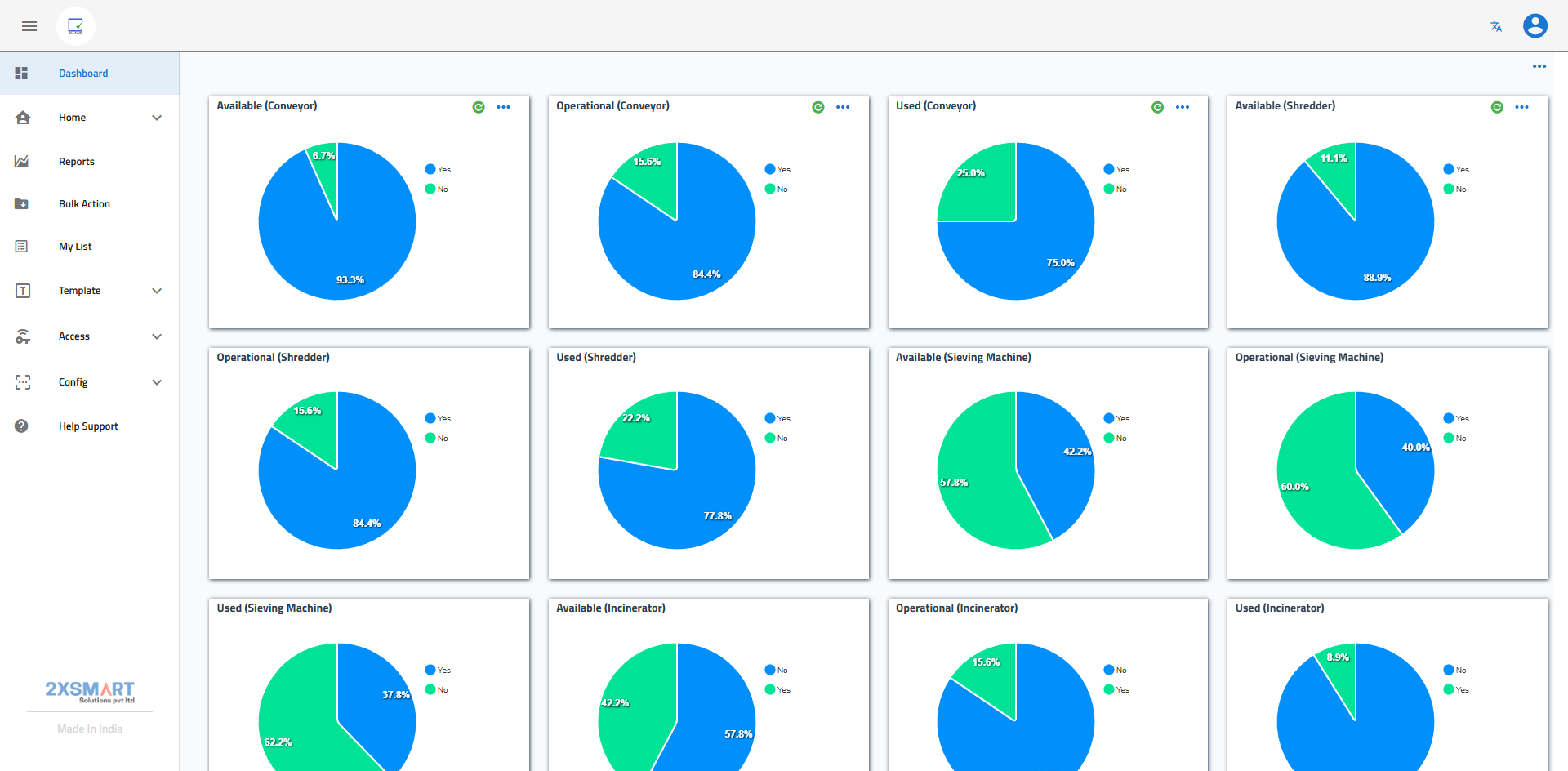Open the user profile account icon

point(1535,26)
